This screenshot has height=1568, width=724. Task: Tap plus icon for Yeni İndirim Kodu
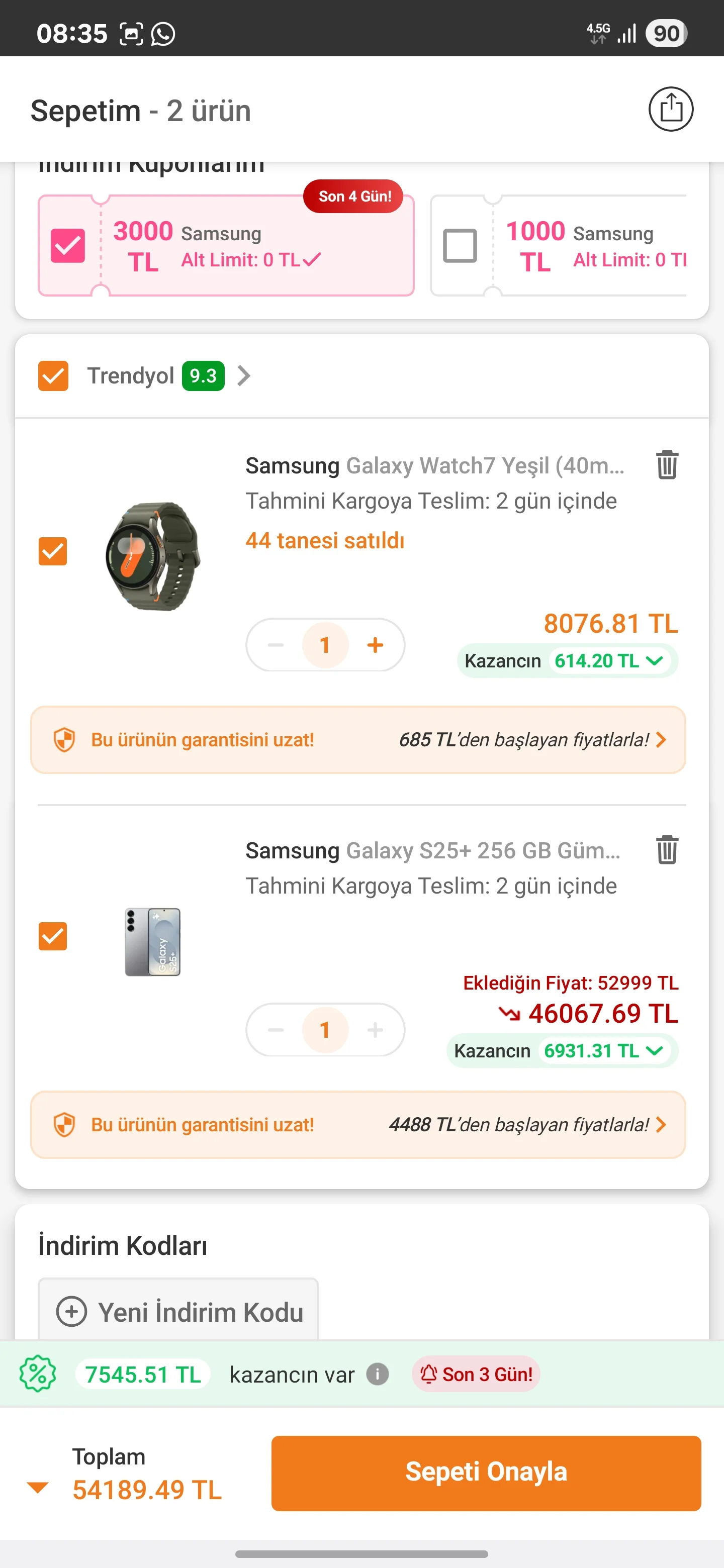(72, 1312)
